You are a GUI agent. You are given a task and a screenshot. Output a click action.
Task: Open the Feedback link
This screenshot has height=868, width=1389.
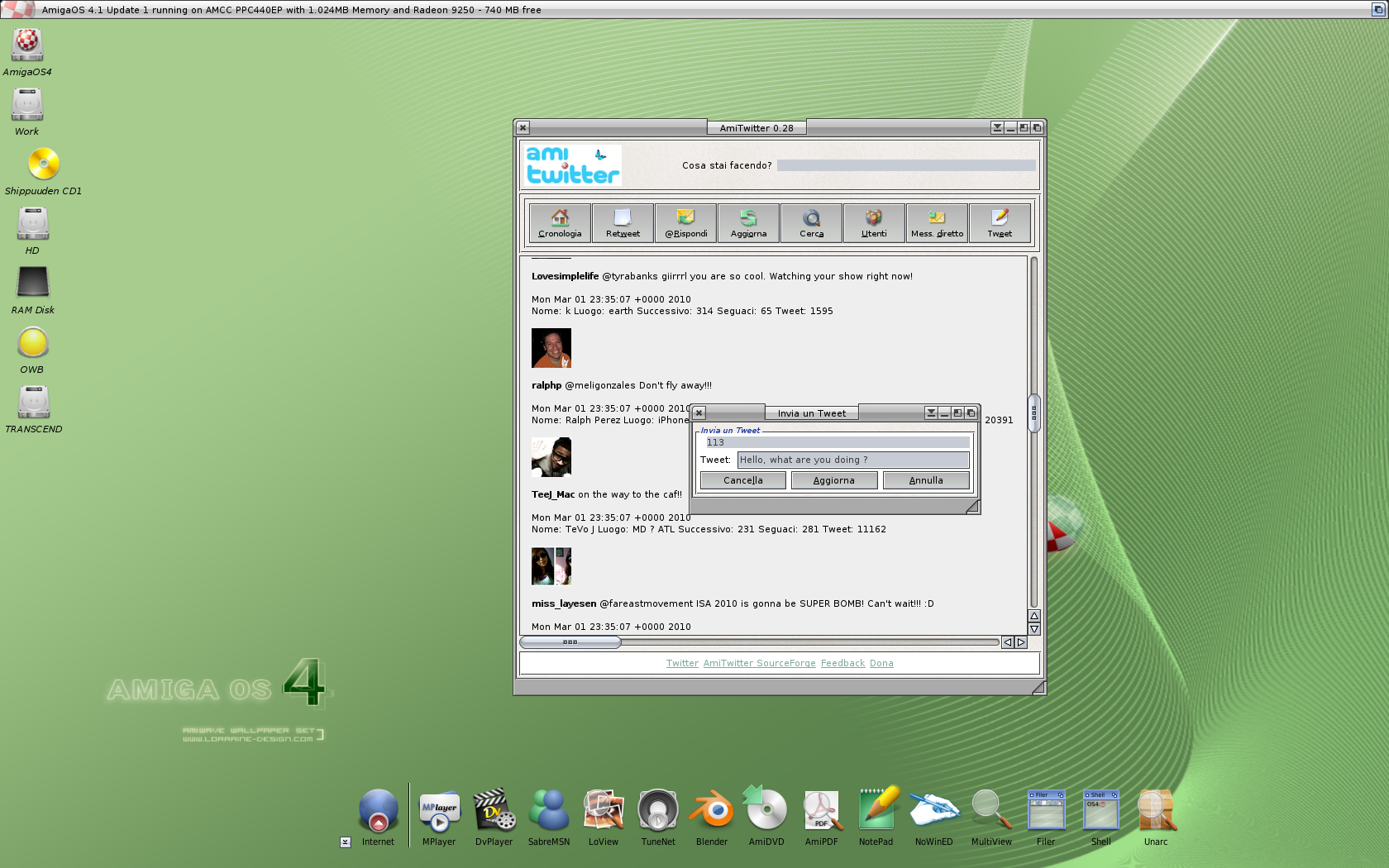tap(842, 663)
